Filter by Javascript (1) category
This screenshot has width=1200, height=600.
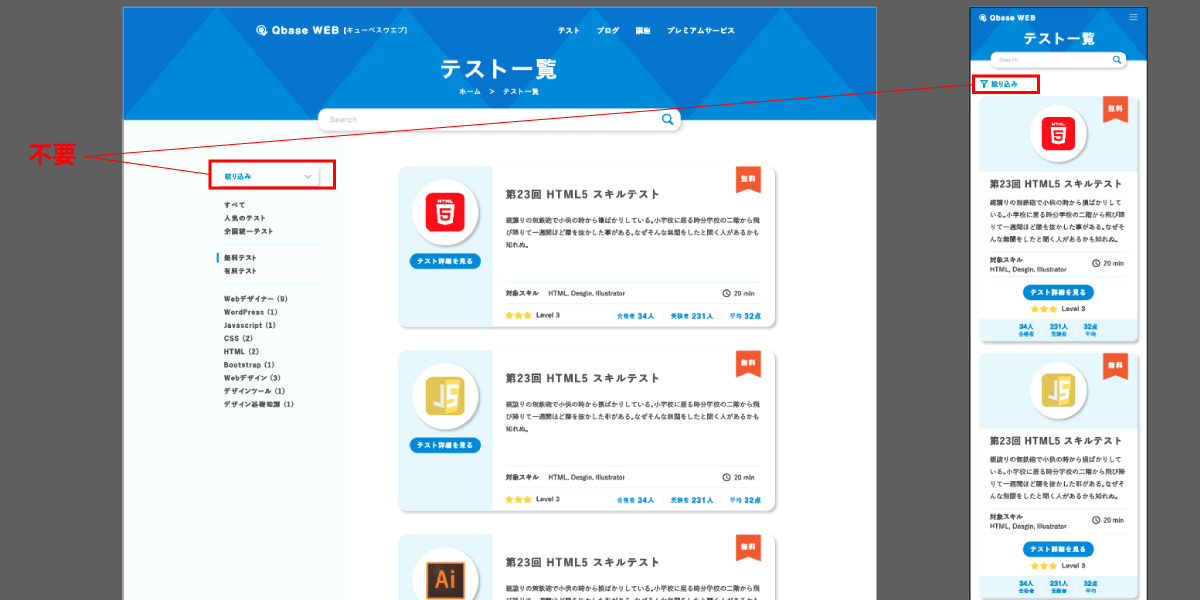click(250, 325)
